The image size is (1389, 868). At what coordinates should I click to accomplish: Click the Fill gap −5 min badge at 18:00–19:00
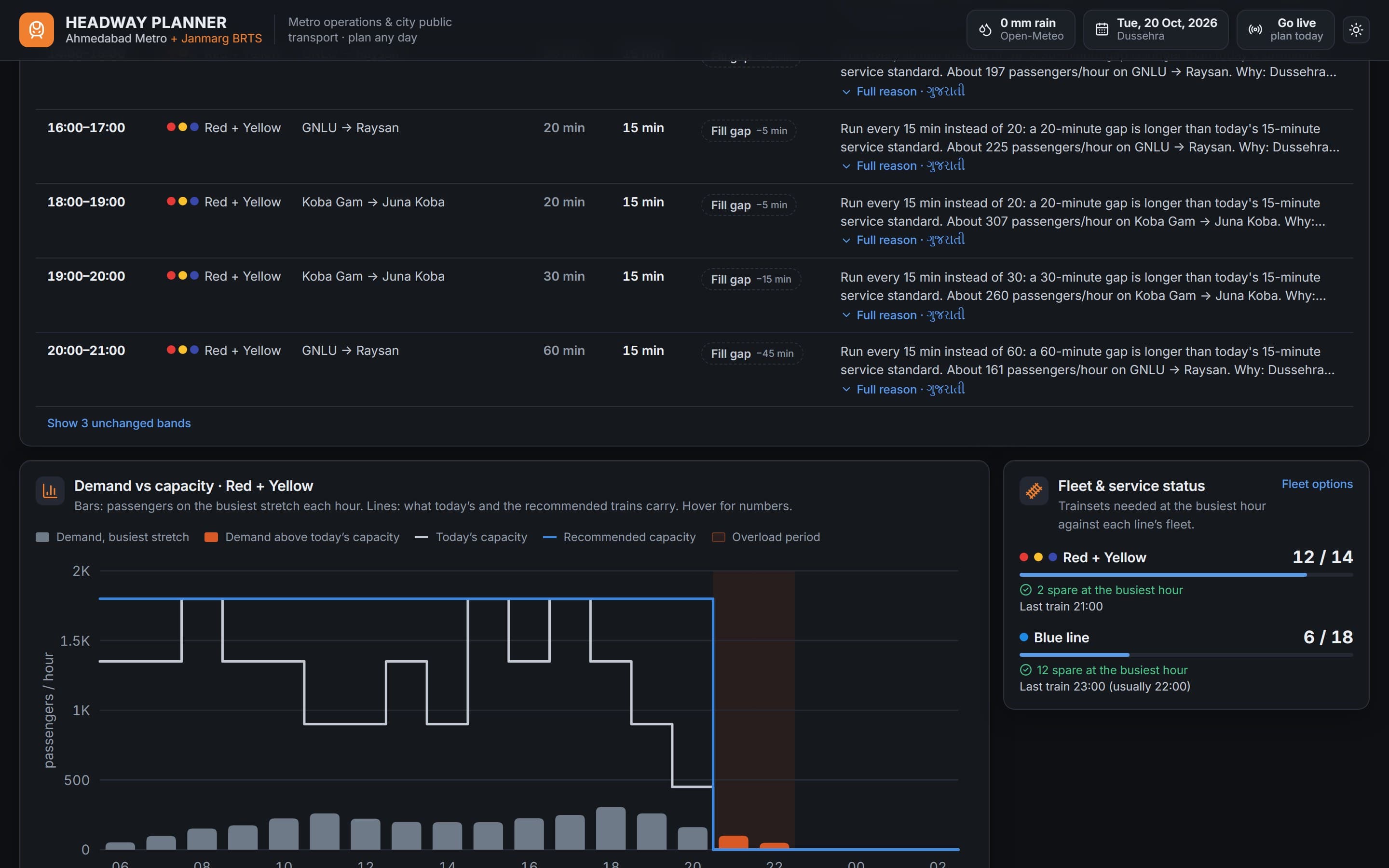click(x=749, y=205)
